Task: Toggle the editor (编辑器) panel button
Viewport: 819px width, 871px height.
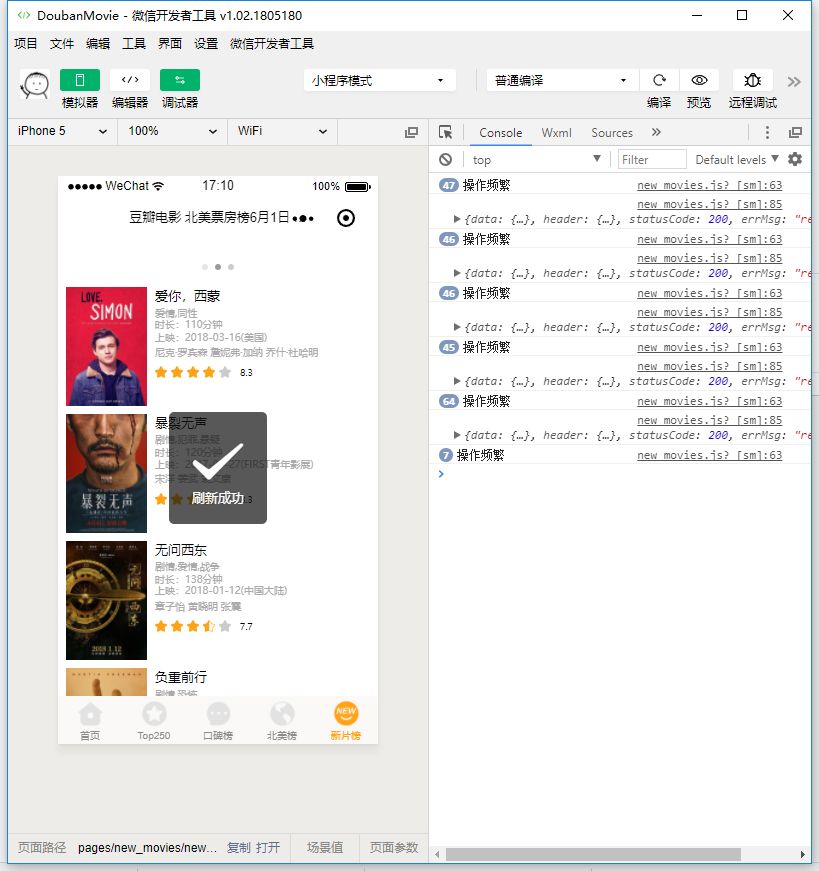Action: [130, 80]
